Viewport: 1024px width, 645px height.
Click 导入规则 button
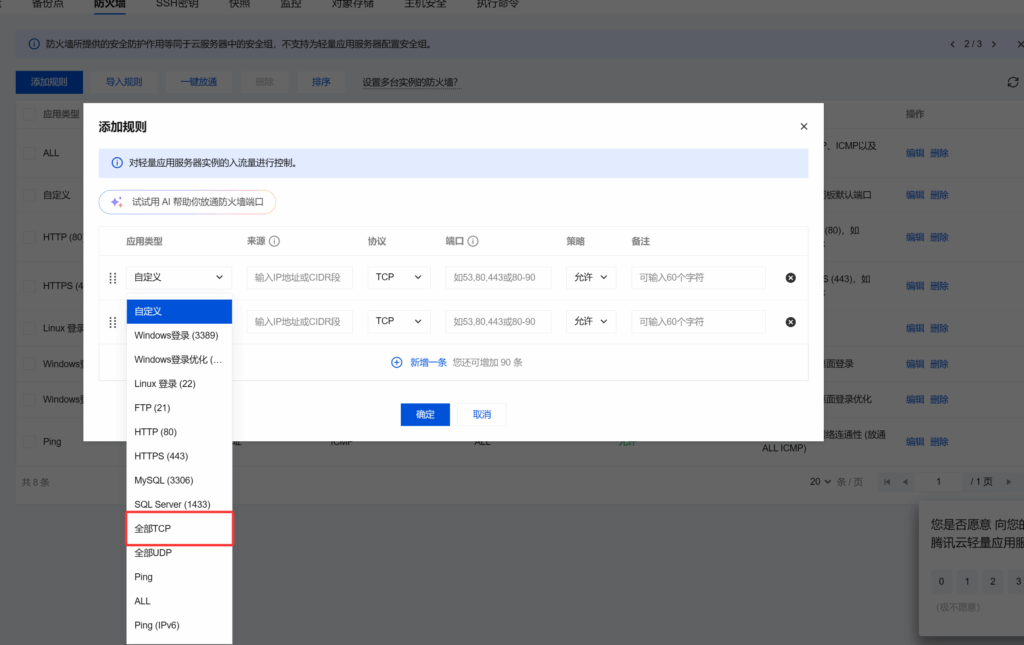coord(124,82)
